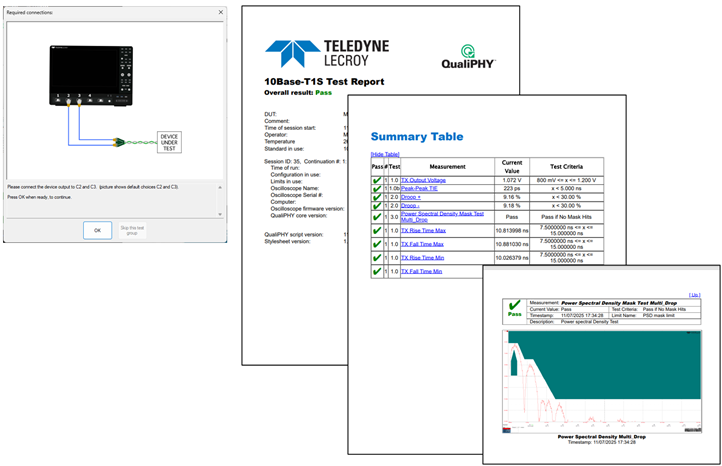Click the '223 ps' current value cell

click(512, 188)
